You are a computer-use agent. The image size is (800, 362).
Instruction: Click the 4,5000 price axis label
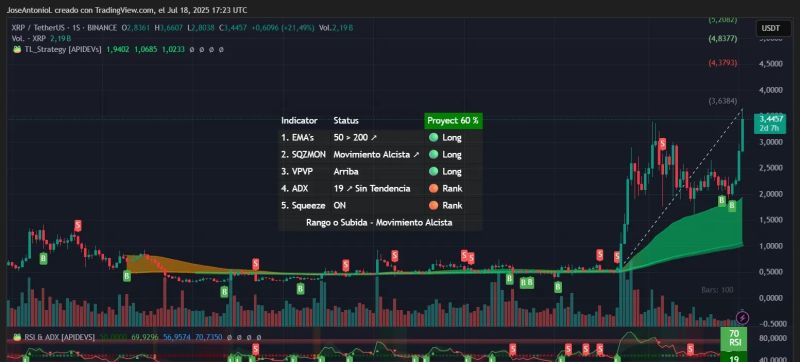point(770,64)
